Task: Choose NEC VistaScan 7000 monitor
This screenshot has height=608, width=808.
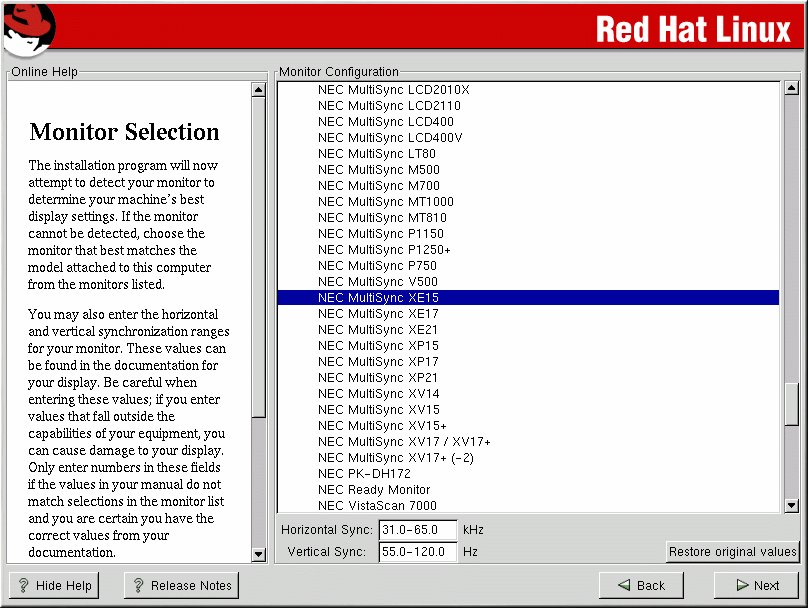Action: pyautogui.click(x=377, y=506)
